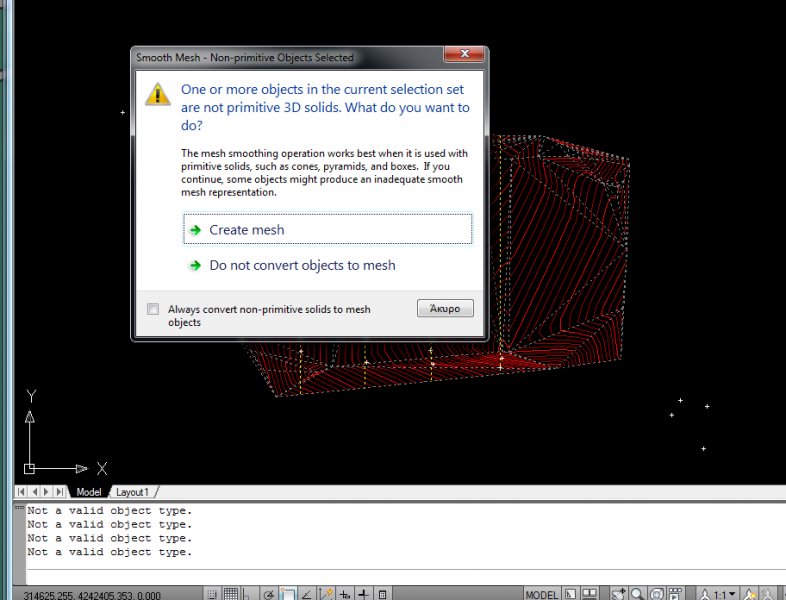Click the command window grip handle

point(20,508)
